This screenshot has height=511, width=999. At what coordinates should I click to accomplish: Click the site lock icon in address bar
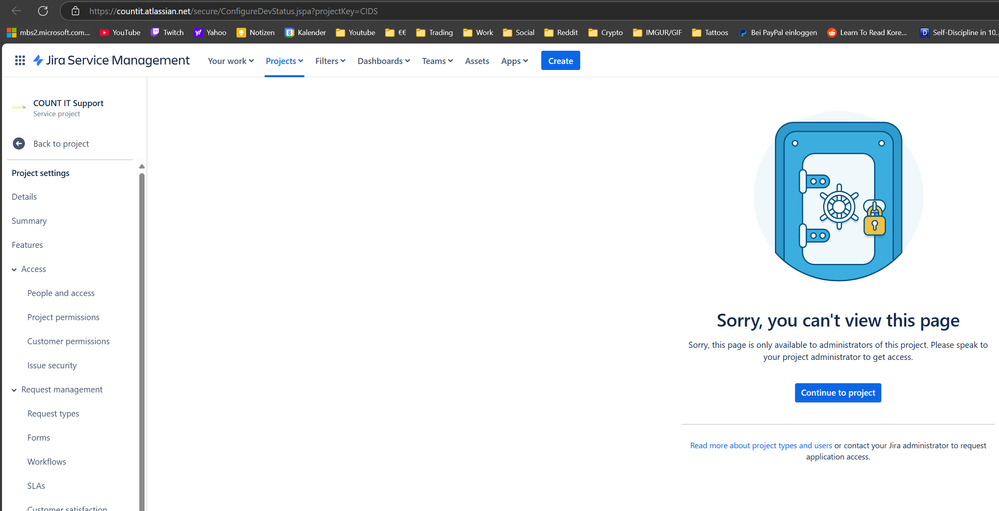click(x=75, y=11)
